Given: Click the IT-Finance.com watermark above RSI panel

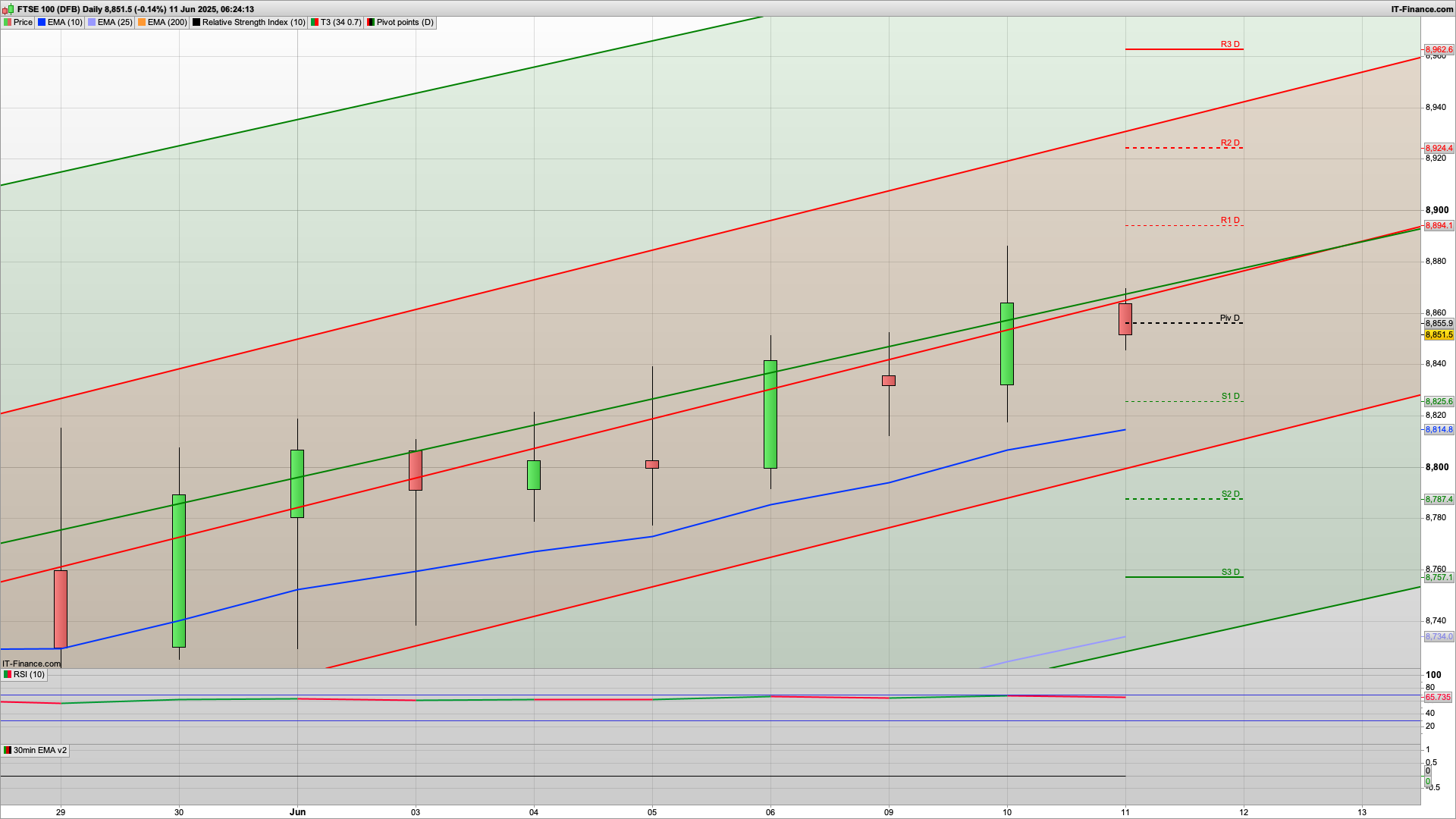Looking at the screenshot, I should point(31,664).
